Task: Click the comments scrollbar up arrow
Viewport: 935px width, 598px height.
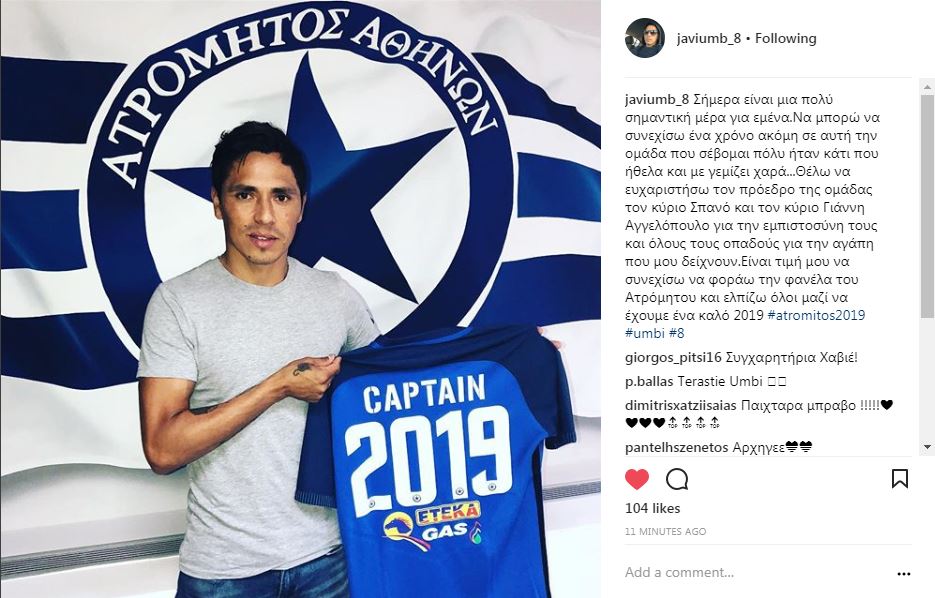Action: click(927, 87)
